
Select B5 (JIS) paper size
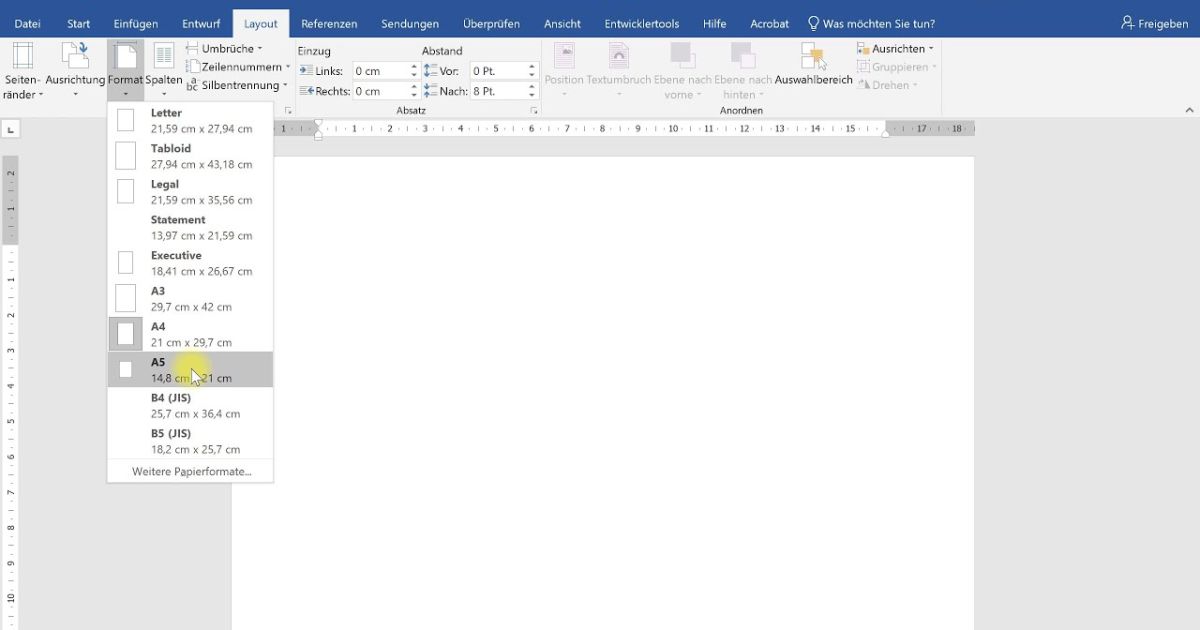coord(190,441)
